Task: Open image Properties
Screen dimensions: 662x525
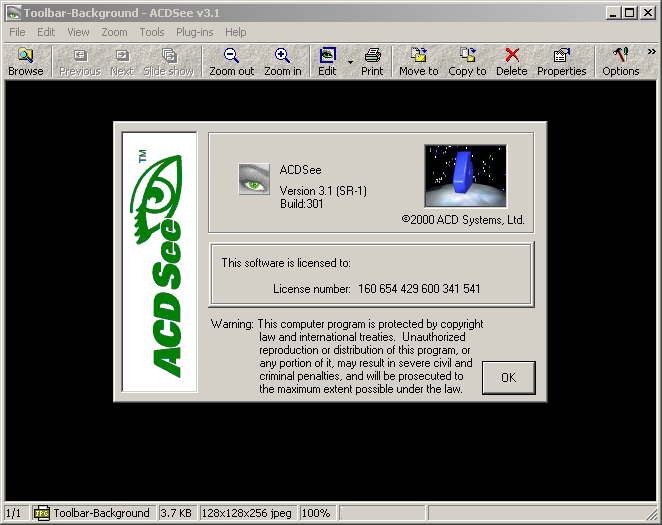Action: coord(562,62)
